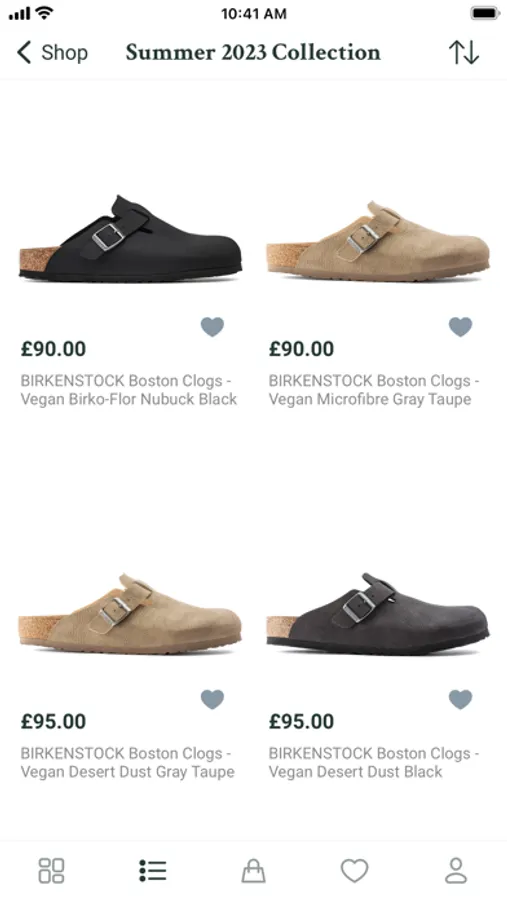Favorite the Desert Dust Gray Taupe heart

[x=212, y=699]
